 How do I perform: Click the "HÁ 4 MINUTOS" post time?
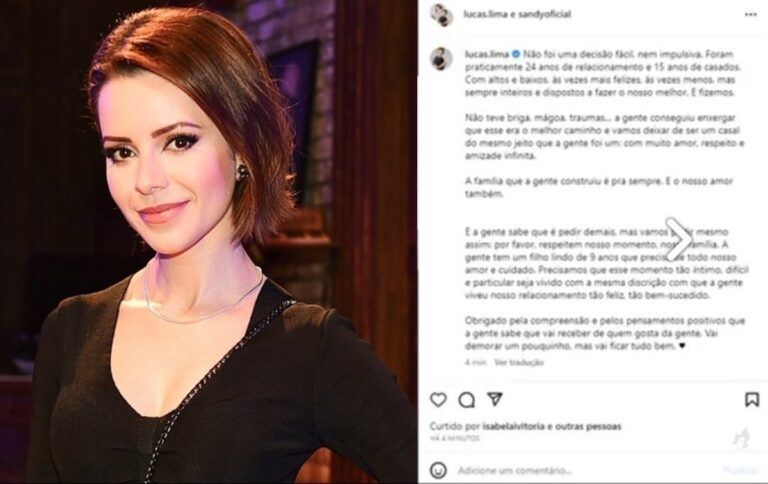[x=455, y=438]
